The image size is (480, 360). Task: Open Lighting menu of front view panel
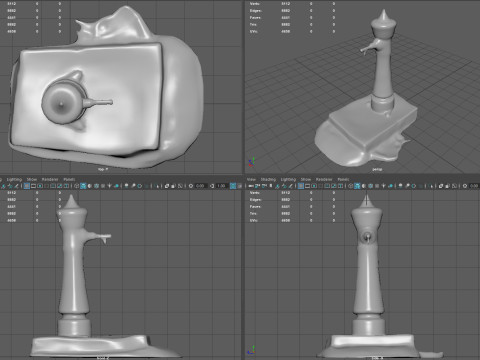click(288, 179)
